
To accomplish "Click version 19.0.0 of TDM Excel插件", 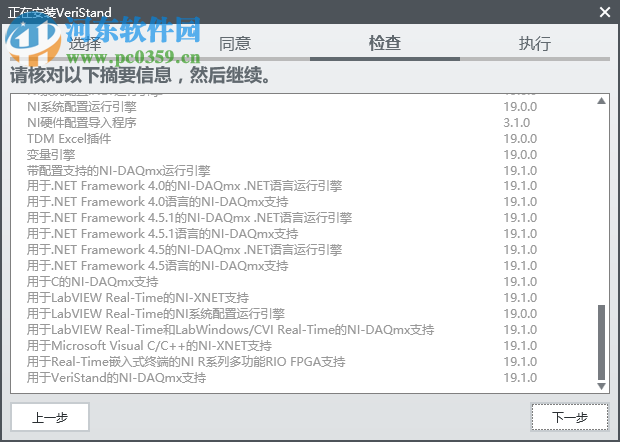I will (x=520, y=139).
